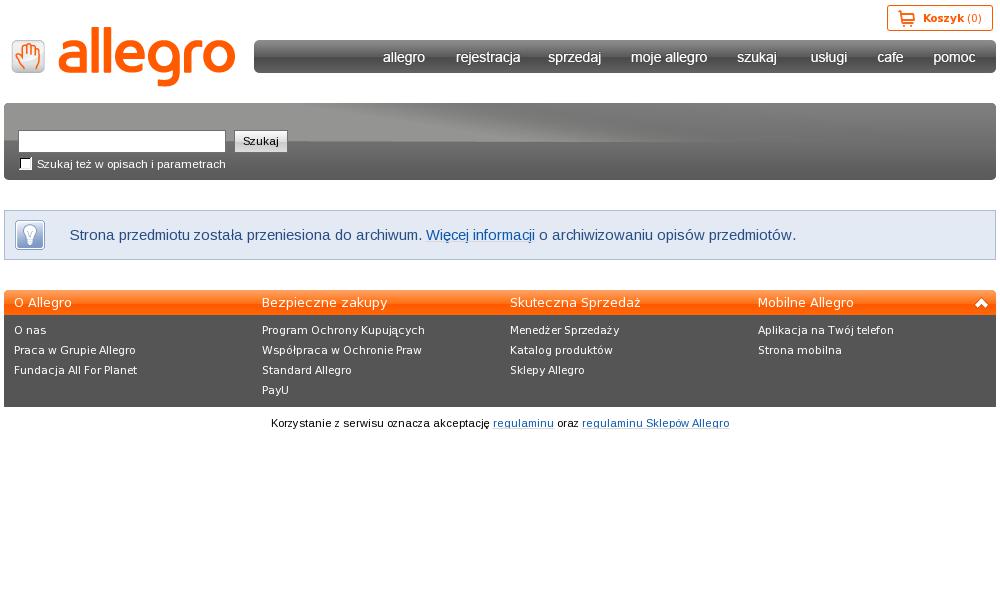Click the 'Bezpieczne zakupy' footer heading
The height and width of the screenshot is (600, 1000).
[325, 303]
